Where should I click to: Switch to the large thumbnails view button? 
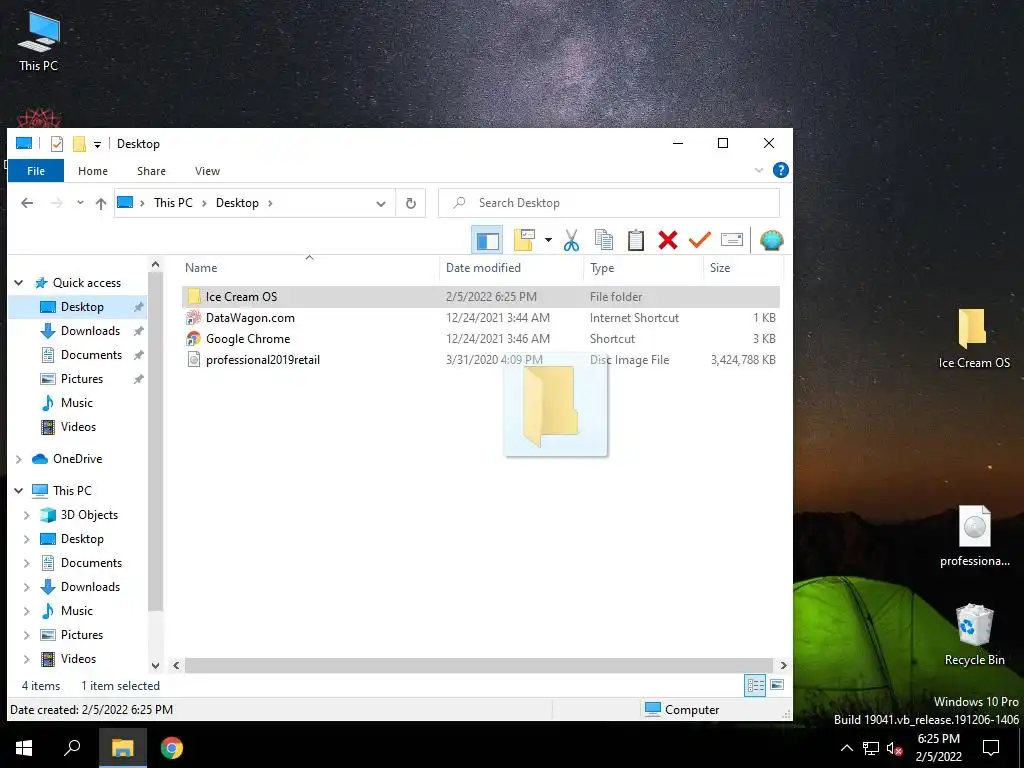777,685
